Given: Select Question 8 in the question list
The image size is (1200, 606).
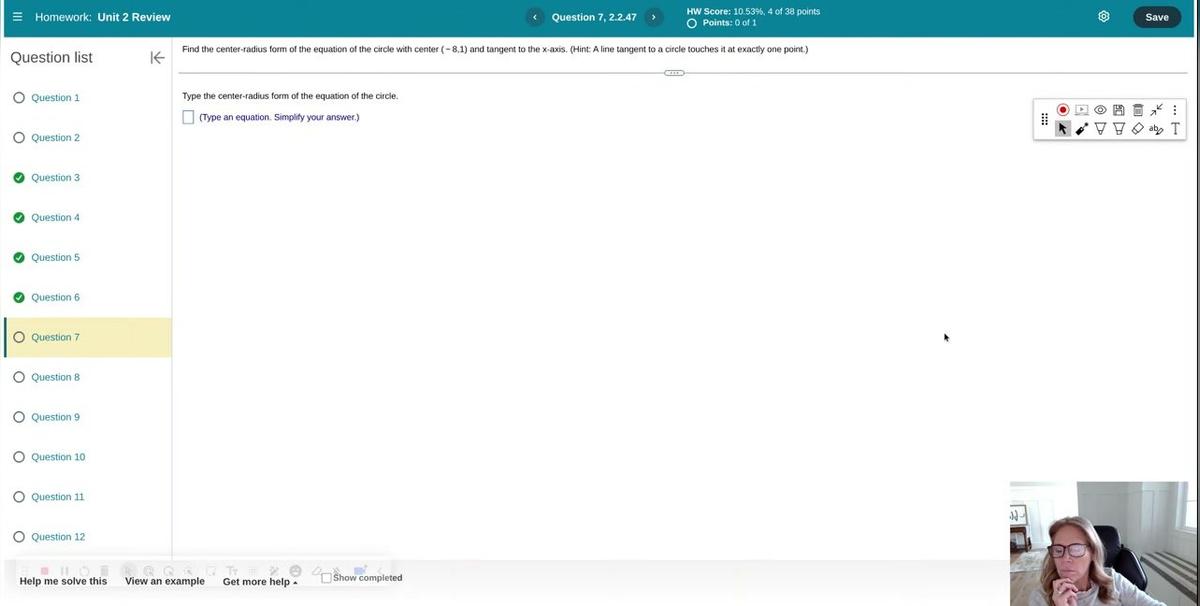Looking at the screenshot, I should tap(55, 377).
